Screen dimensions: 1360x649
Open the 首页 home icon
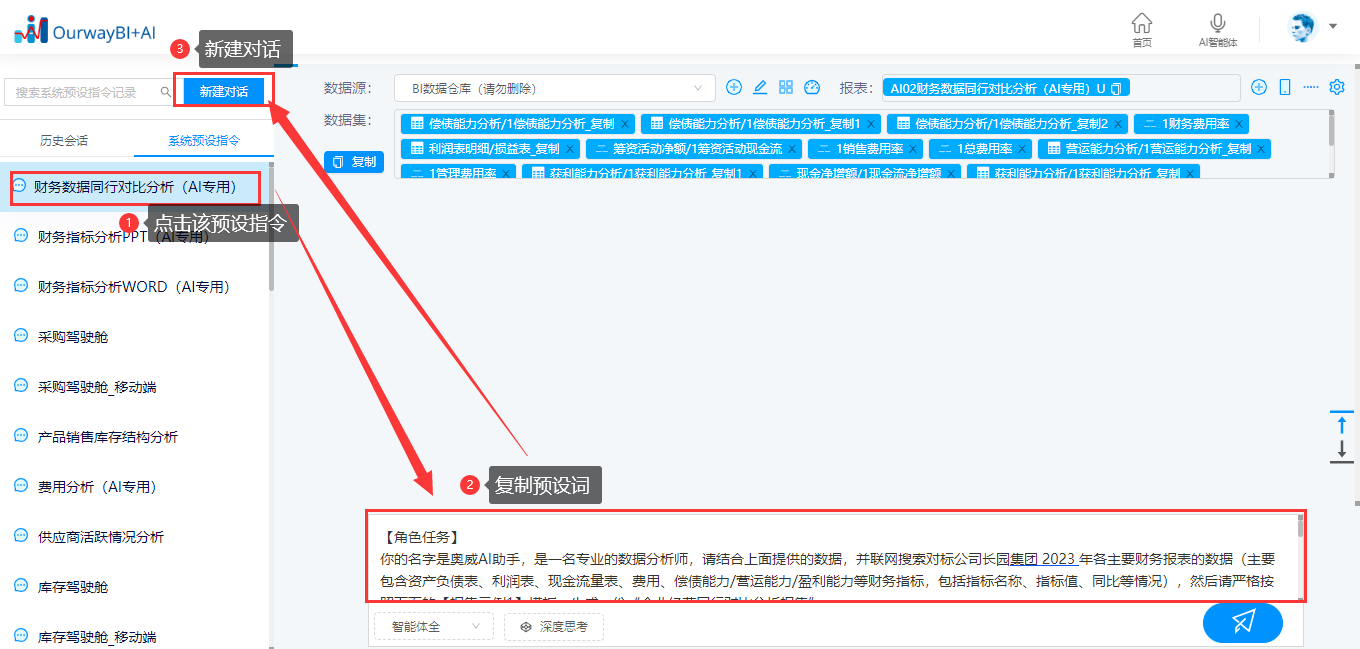tap(1141, 23)
